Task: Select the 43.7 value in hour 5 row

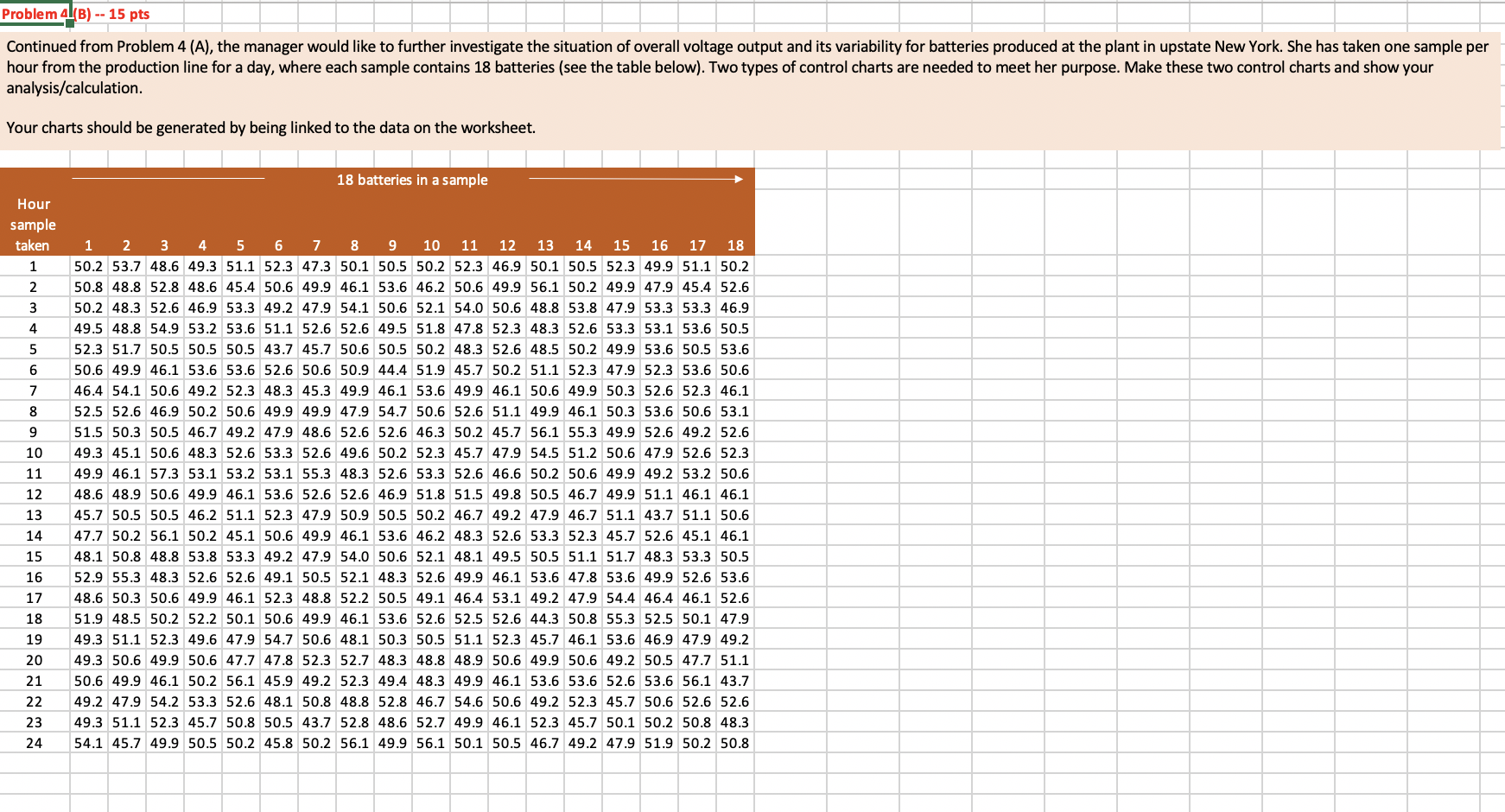Action: point(278,349)
